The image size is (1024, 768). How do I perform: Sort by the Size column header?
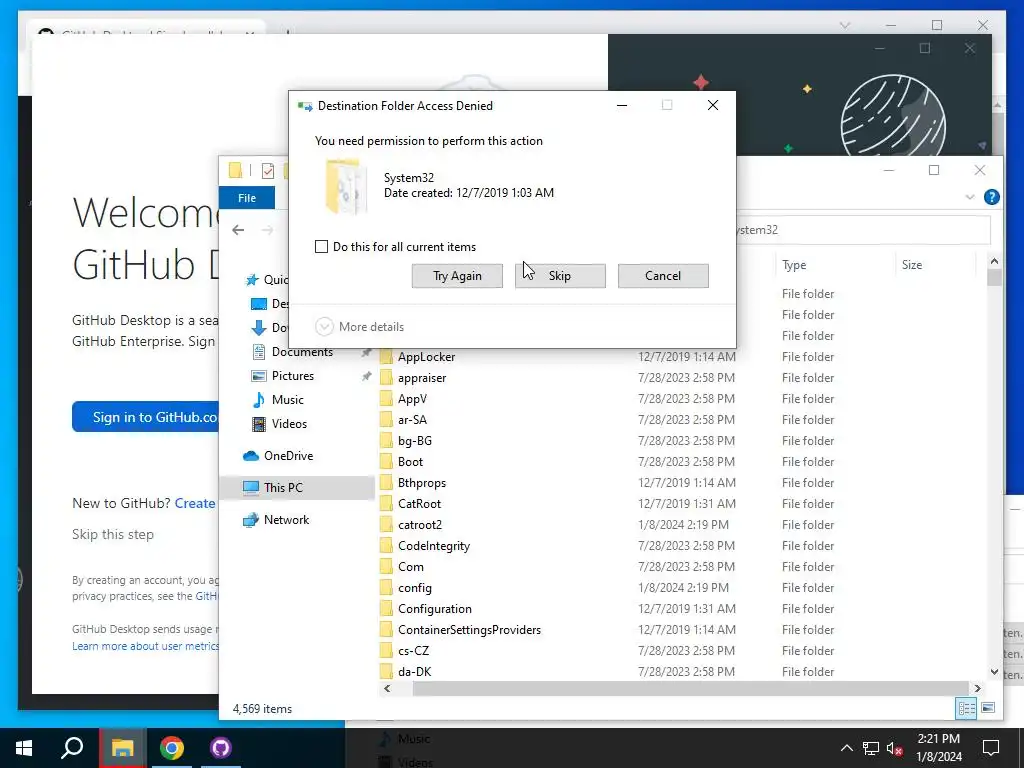[936, 265]
